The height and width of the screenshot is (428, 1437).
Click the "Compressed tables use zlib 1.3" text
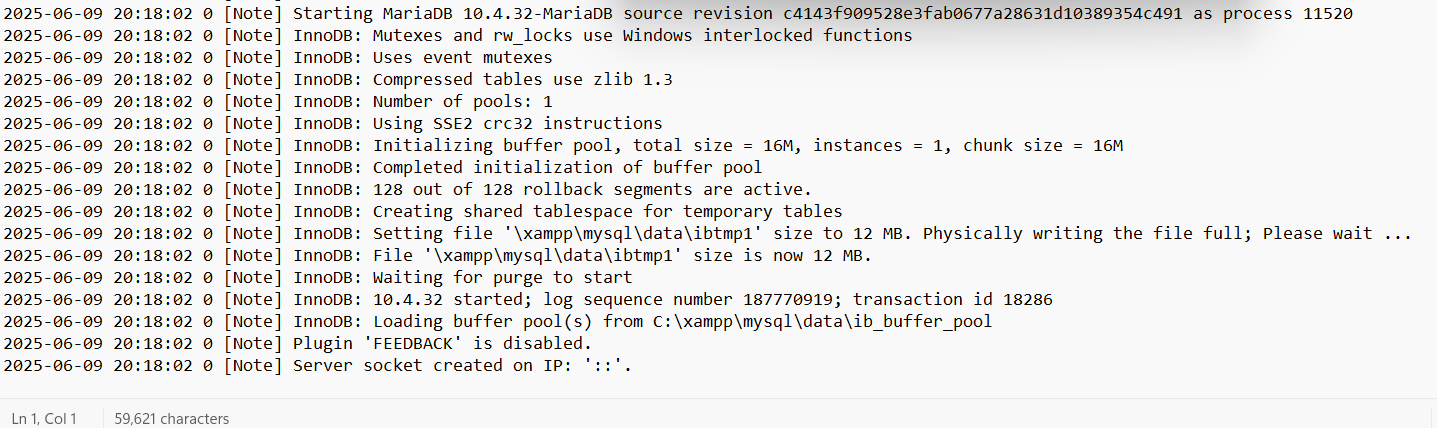click(x=522, y=80)
